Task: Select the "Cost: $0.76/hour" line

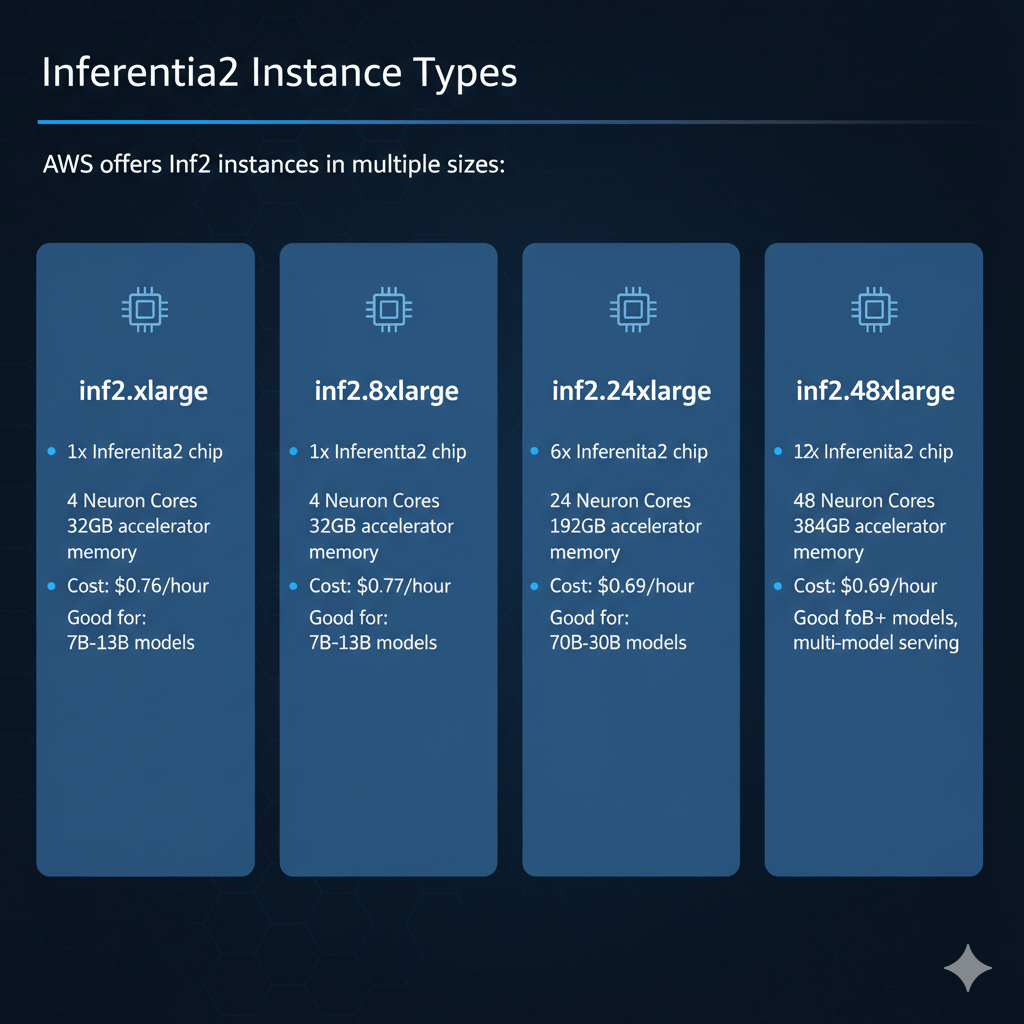Action: (x=138, y=586)
